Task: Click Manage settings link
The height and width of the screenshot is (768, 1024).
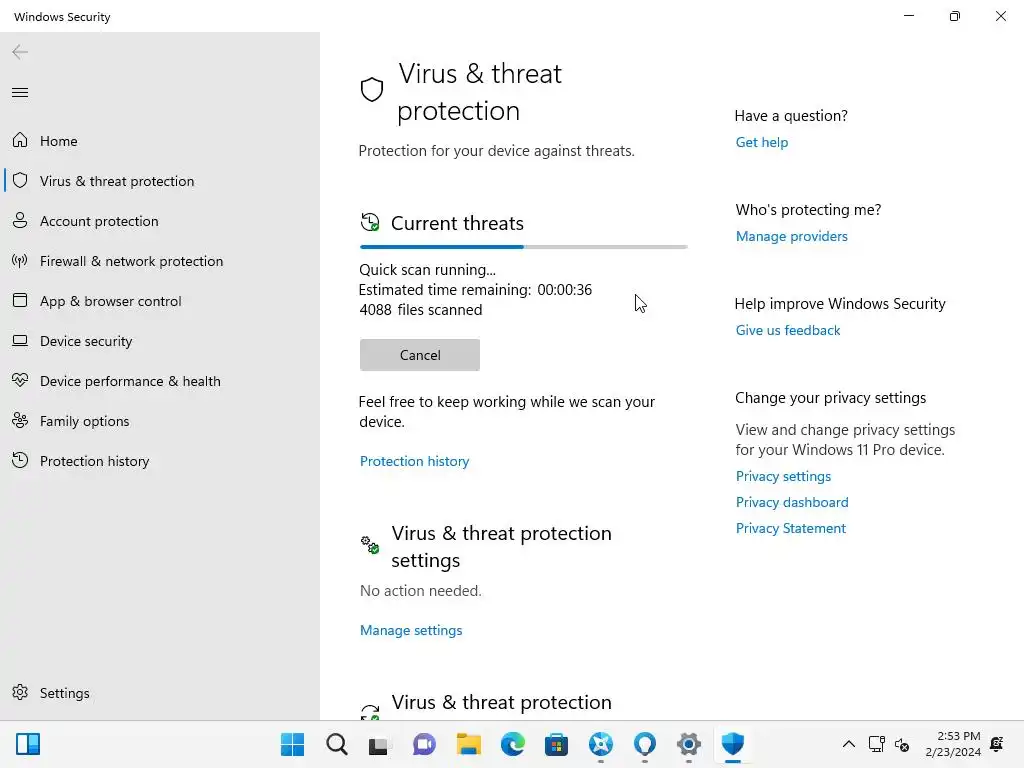Action: [x=411, y=630]
